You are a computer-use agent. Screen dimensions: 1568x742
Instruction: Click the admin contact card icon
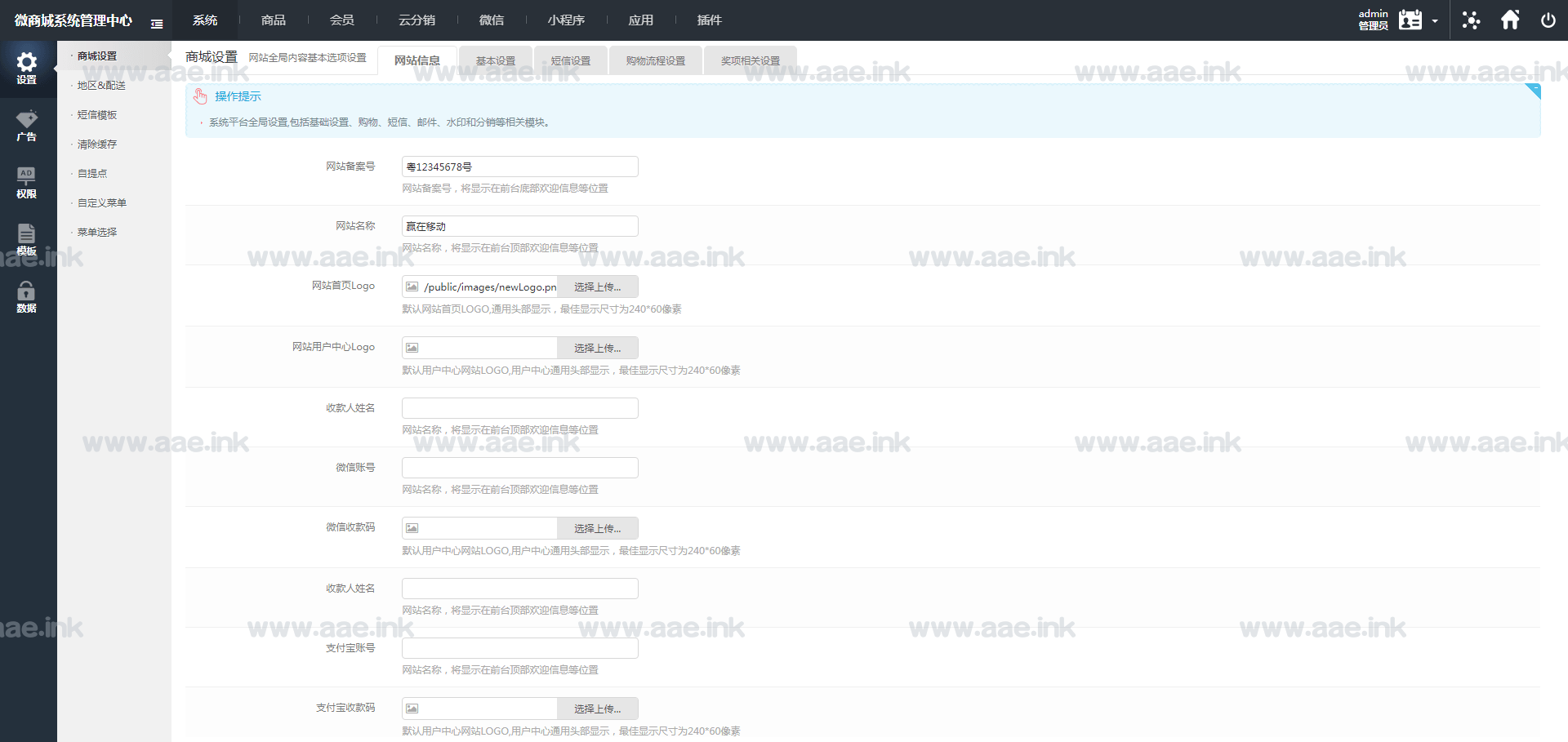[x=1410, y=20]
